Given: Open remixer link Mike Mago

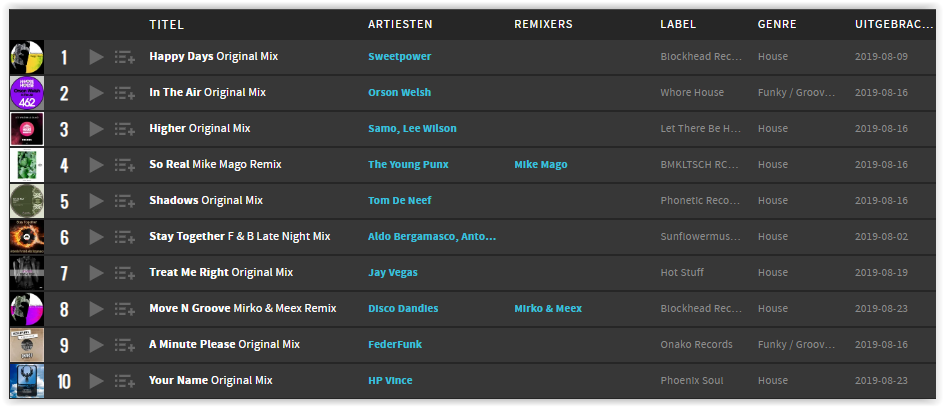Looking at the screenshot, I should tap(541, 164).
